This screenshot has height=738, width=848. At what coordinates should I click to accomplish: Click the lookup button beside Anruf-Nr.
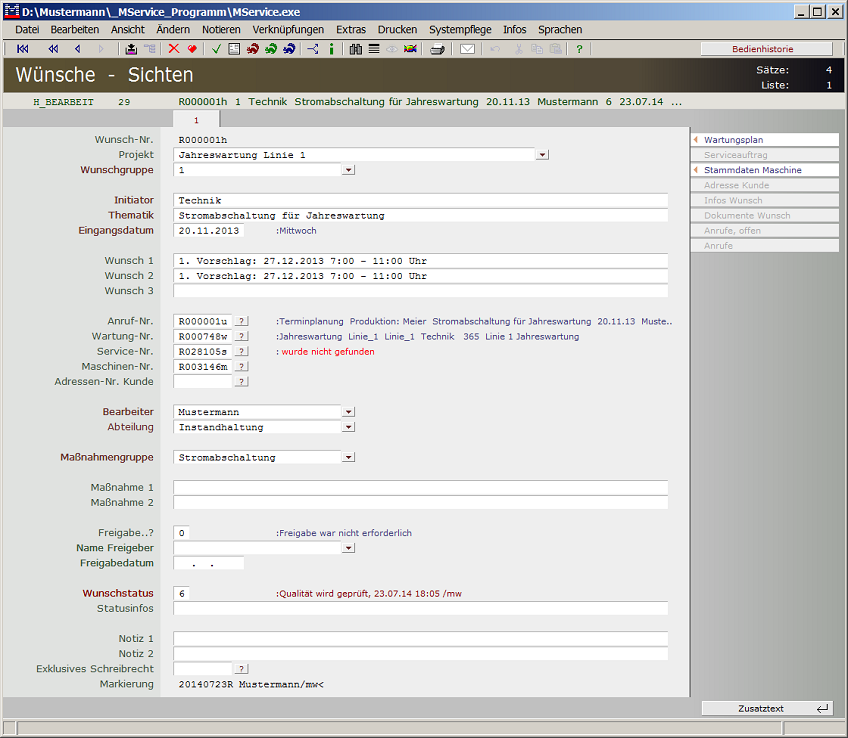pyautogui.click(x=241, y=321)
